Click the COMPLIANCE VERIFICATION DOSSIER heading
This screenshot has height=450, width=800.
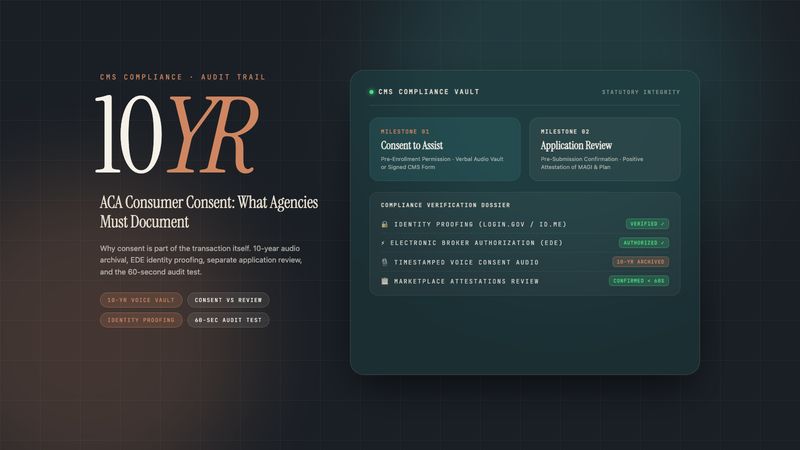pos(445,205)
